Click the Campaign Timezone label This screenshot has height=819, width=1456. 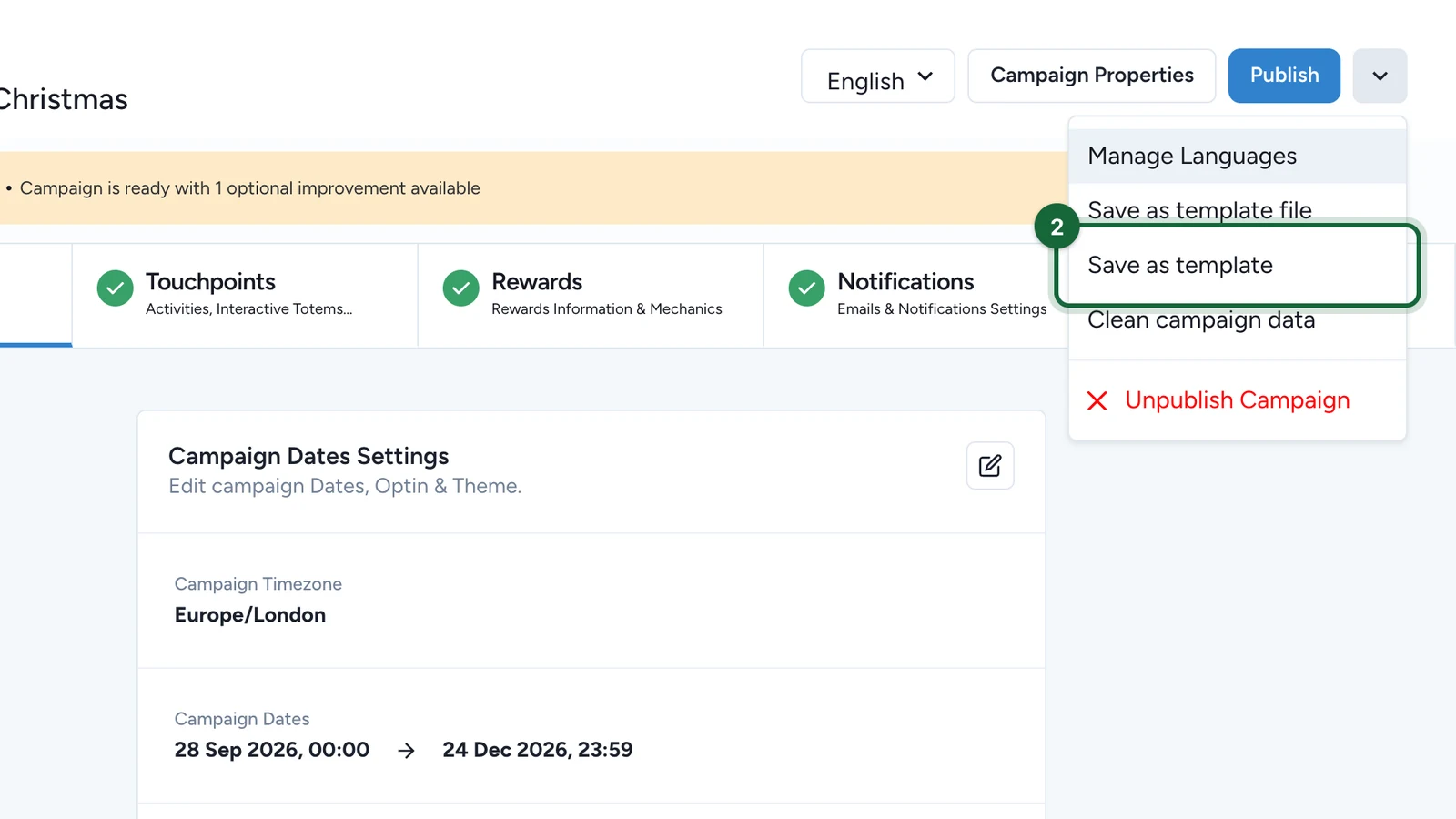258,584
